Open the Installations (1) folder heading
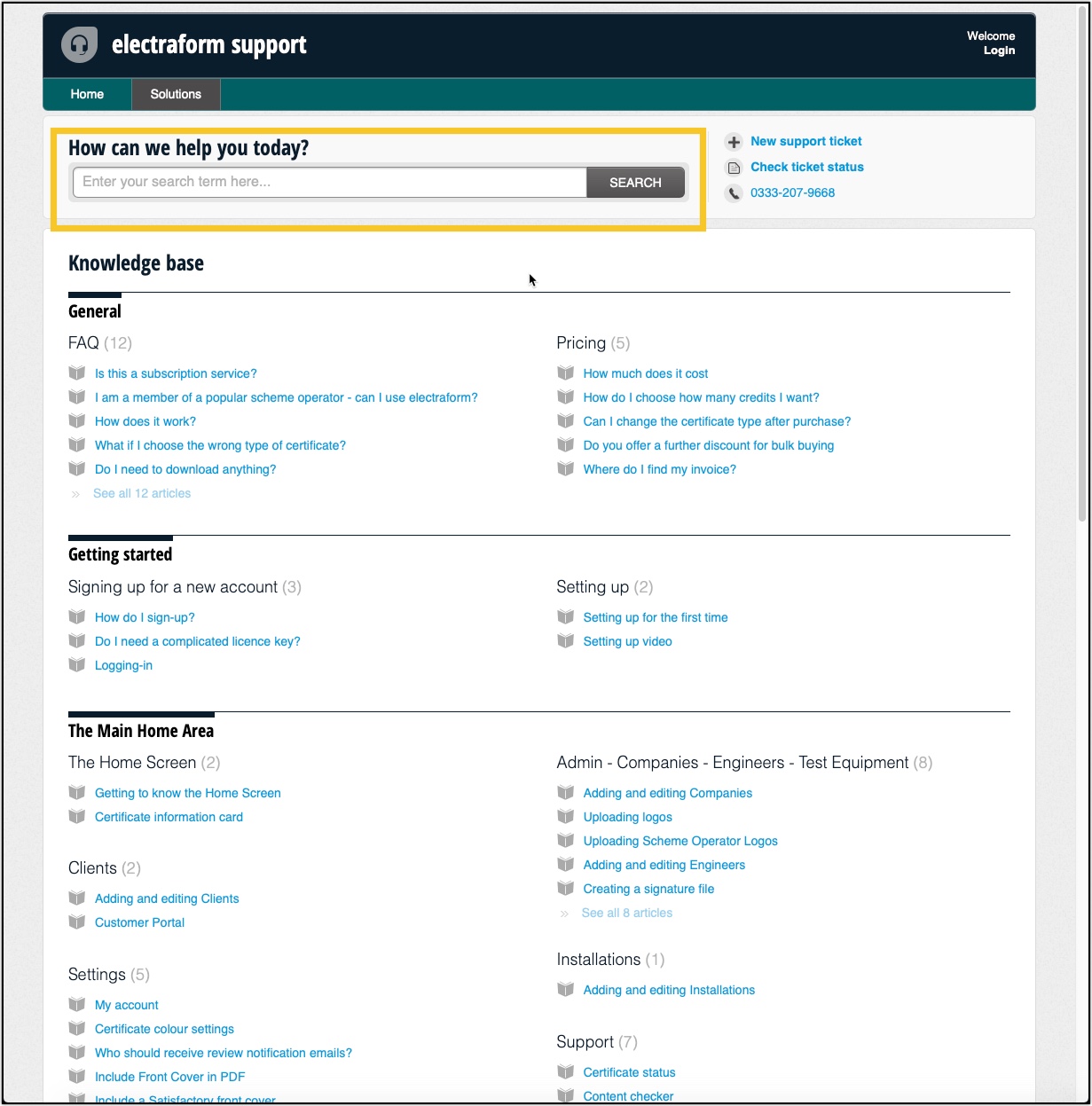This screenshot has height=1106, width=1092. tap(610, 960)
